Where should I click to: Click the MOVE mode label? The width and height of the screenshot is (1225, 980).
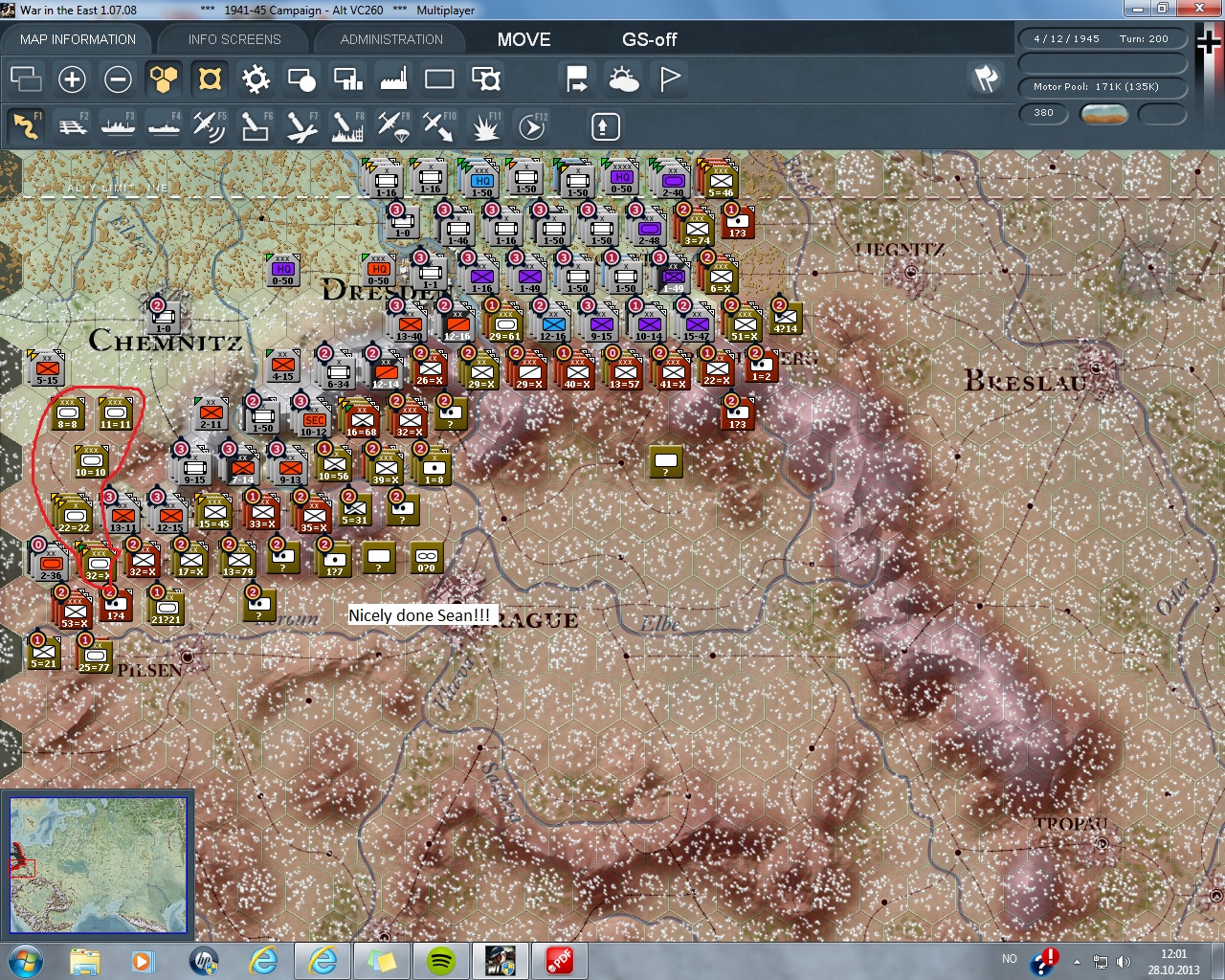(x=523, y=39)
